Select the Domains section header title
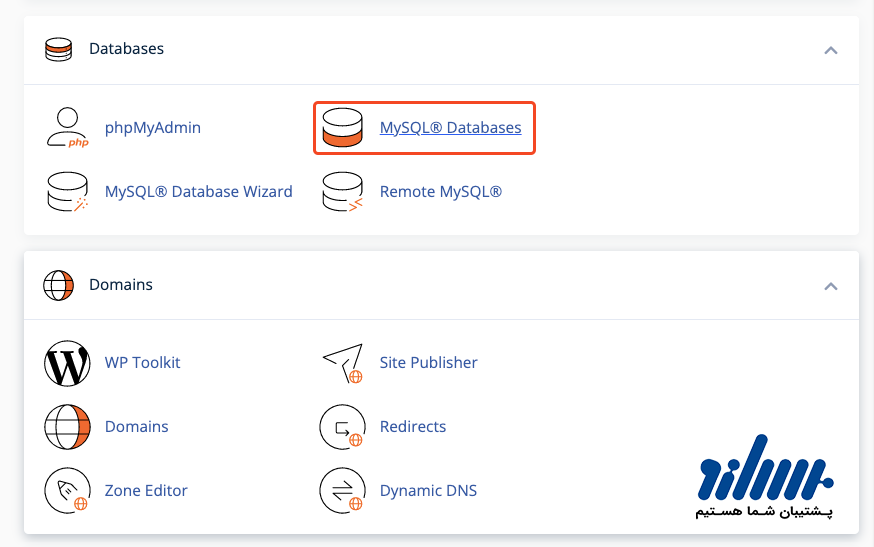 point(120,285)
